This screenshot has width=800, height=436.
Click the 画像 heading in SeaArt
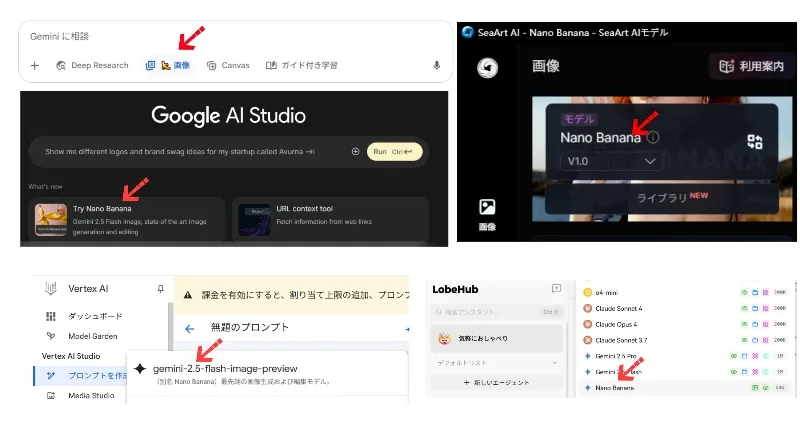546,66
